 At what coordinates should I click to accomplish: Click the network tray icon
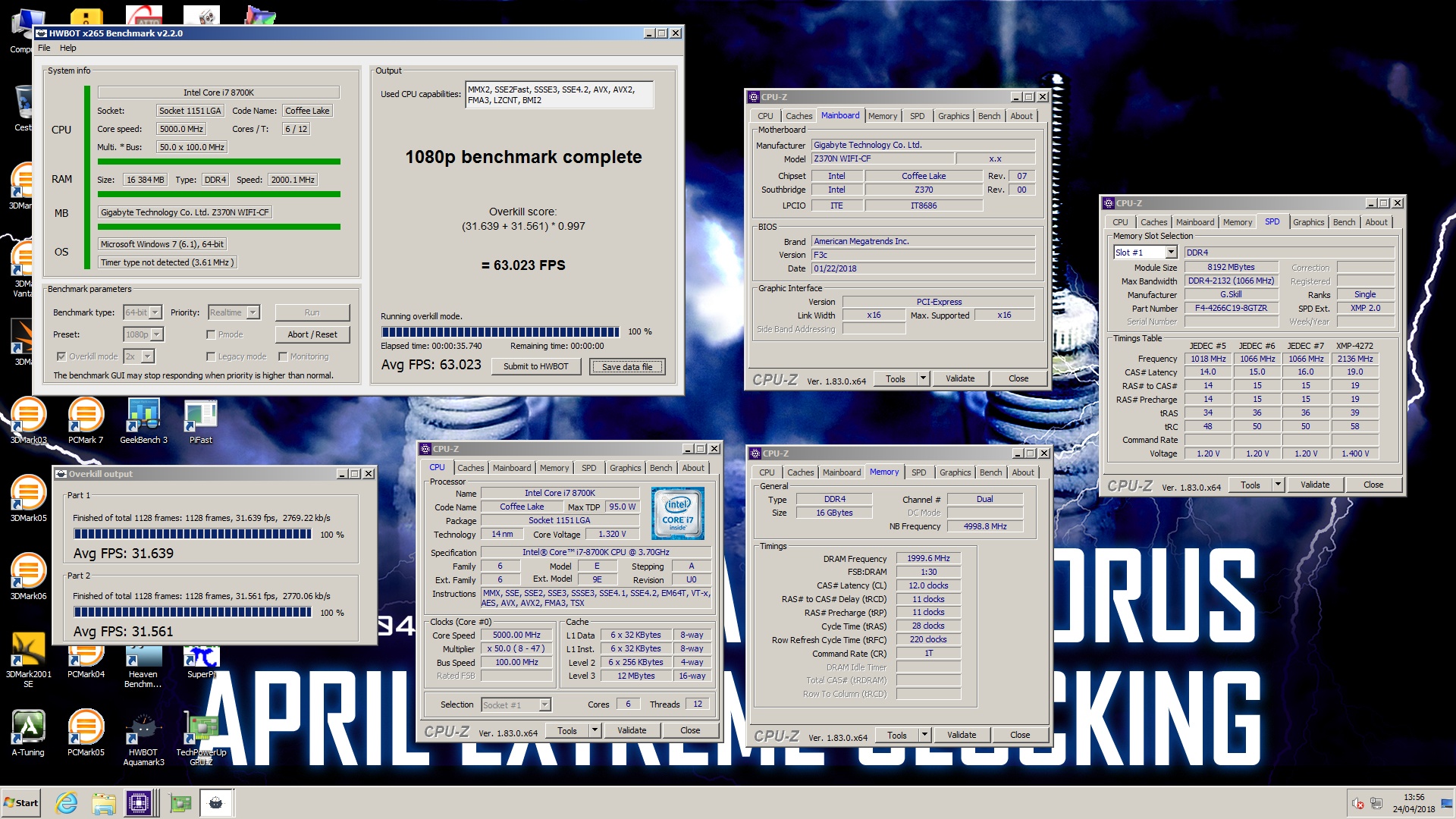[x=1376, y=804]
